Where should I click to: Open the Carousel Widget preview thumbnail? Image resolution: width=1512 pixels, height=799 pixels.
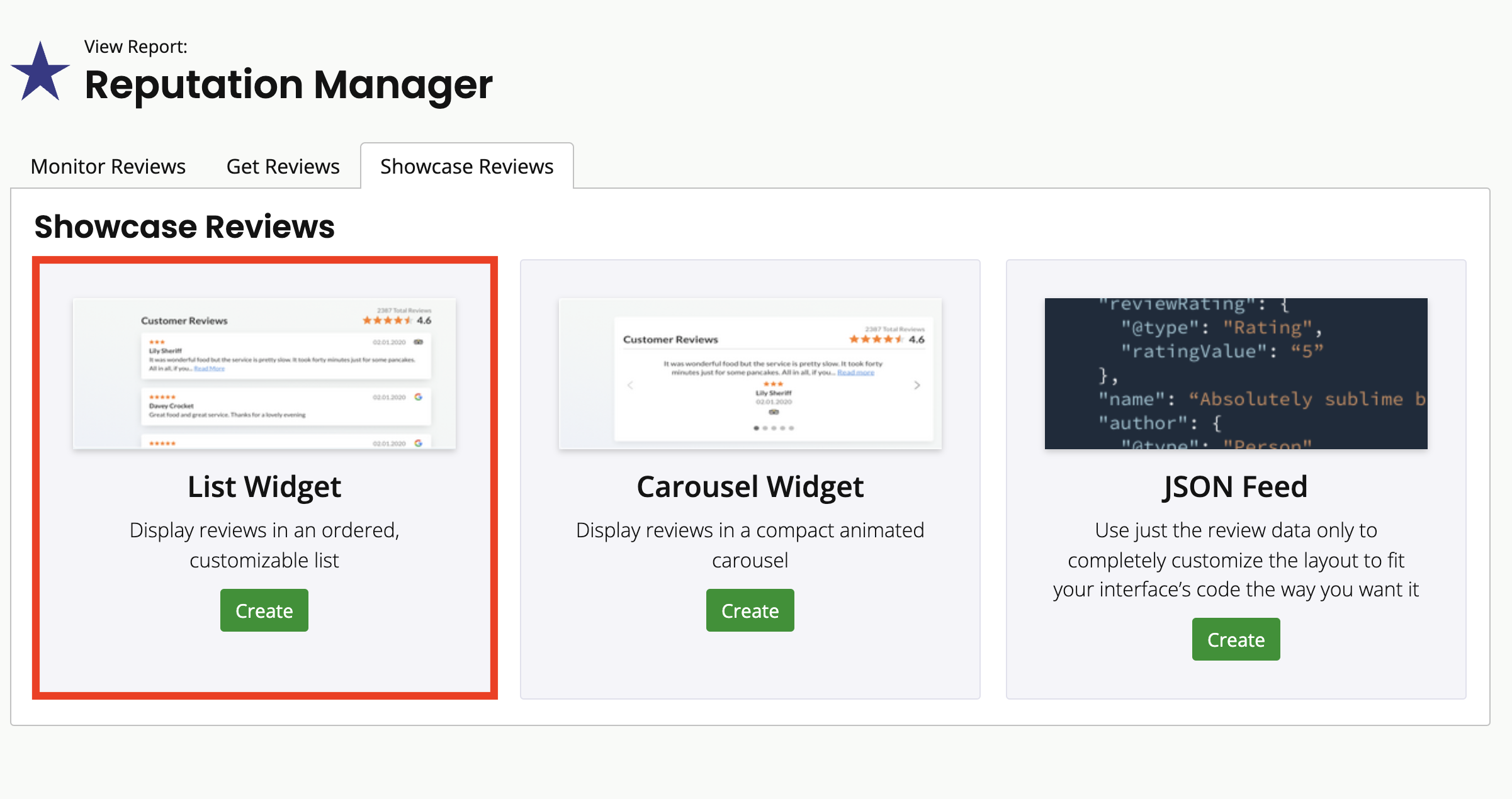[x=750, y=374]
